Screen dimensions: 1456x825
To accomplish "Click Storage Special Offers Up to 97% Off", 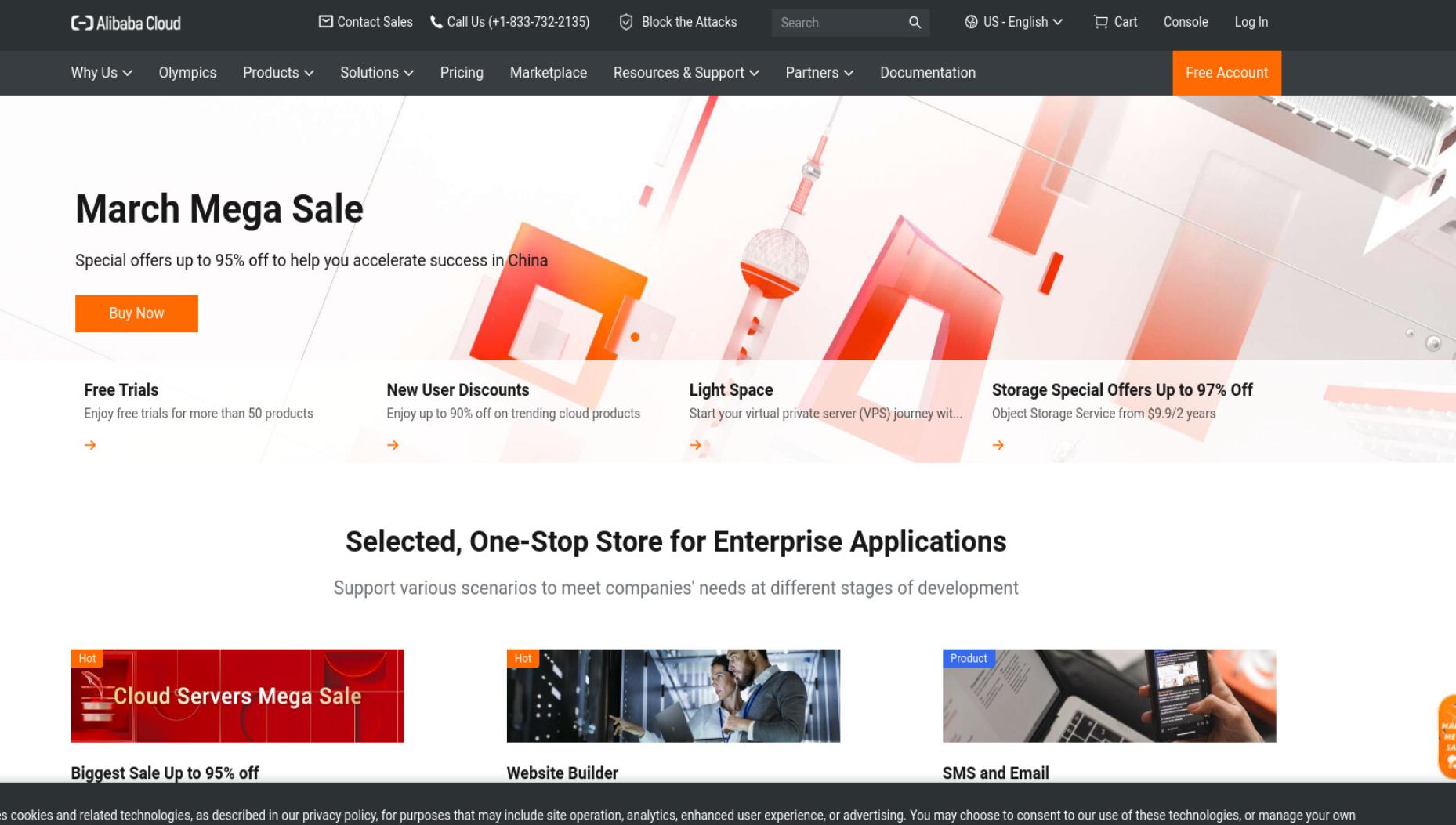I will [1122, 390].
